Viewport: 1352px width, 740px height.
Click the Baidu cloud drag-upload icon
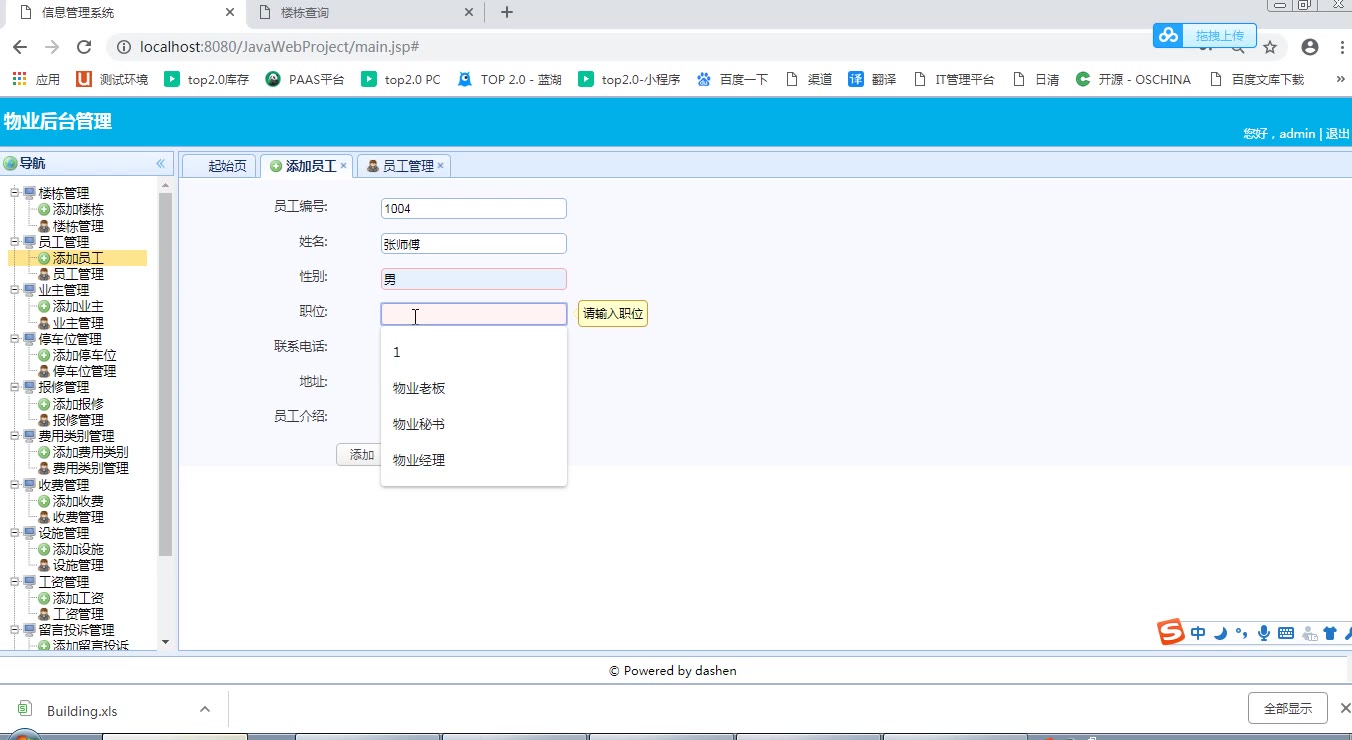(x=1169, y=36)
